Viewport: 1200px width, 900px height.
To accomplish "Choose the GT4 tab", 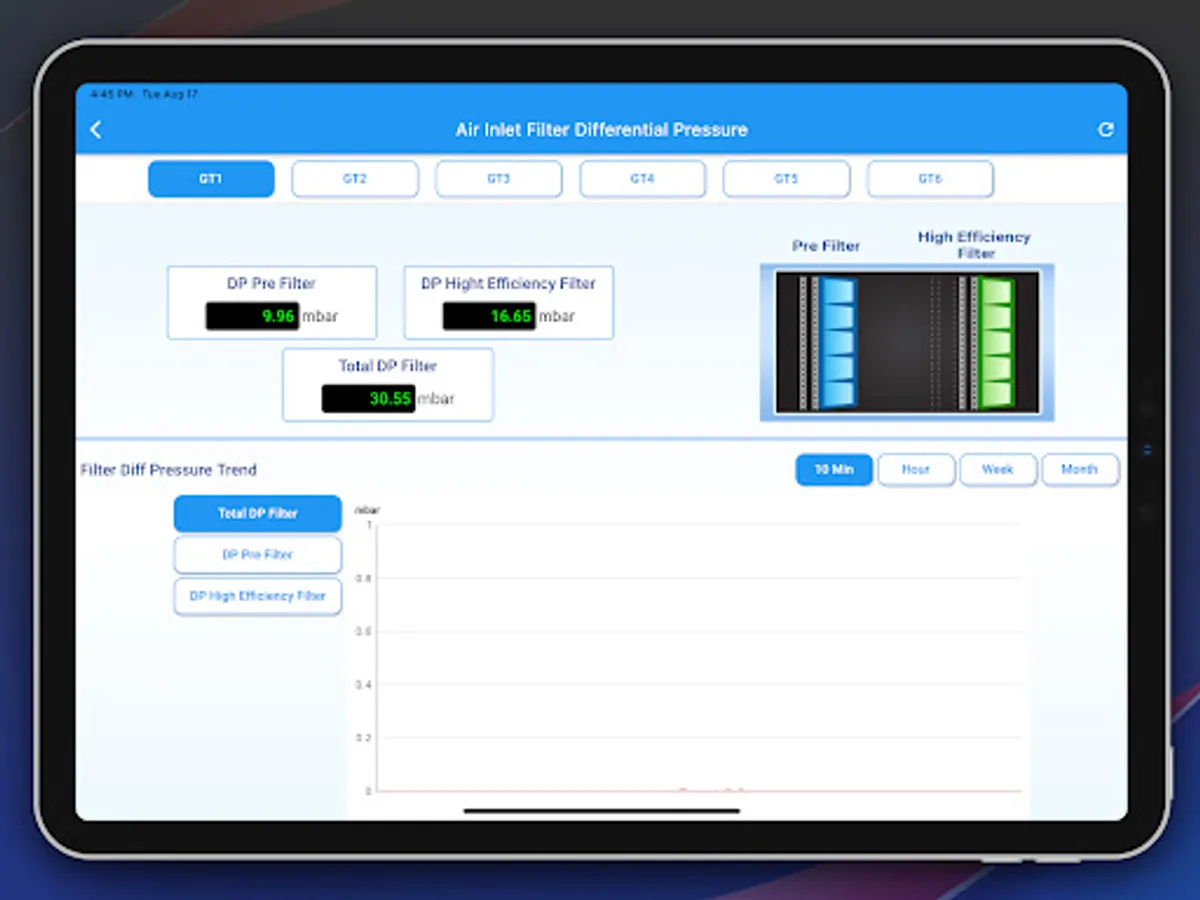I will (642, 179).
